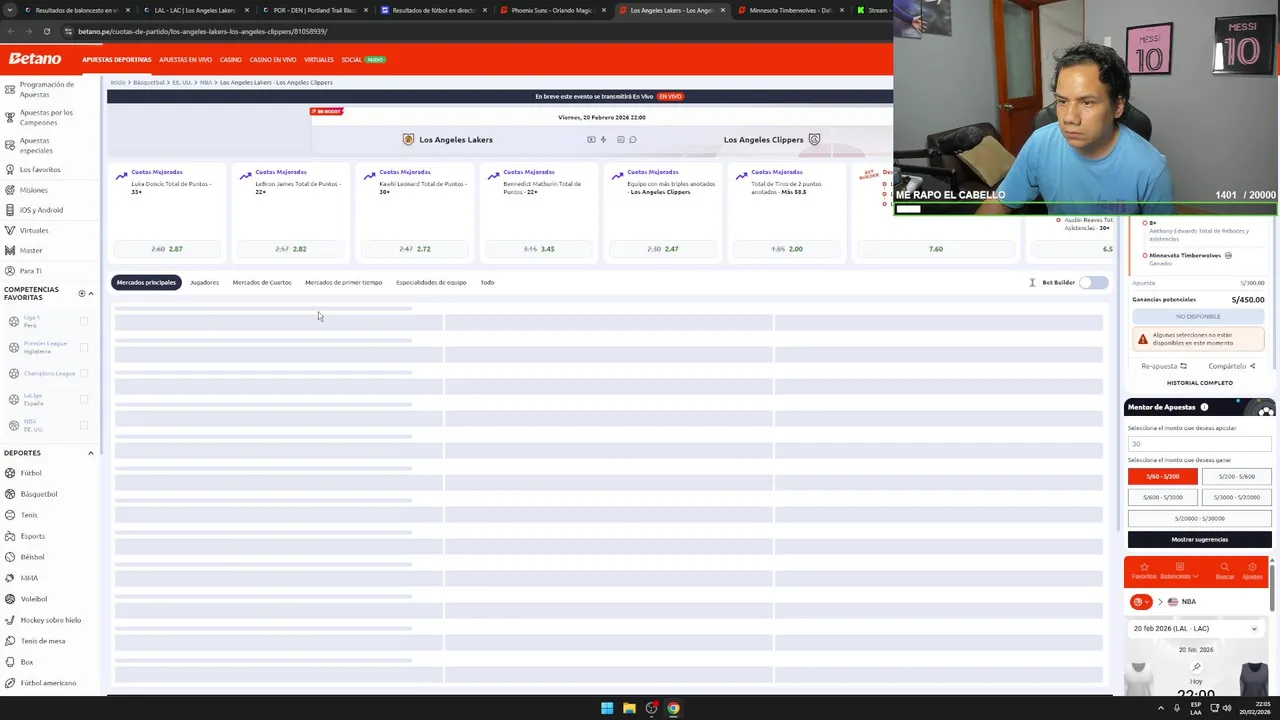Toggle the Bet Builder switch
The image size is (1280, 720).
tap(1094, 282)
